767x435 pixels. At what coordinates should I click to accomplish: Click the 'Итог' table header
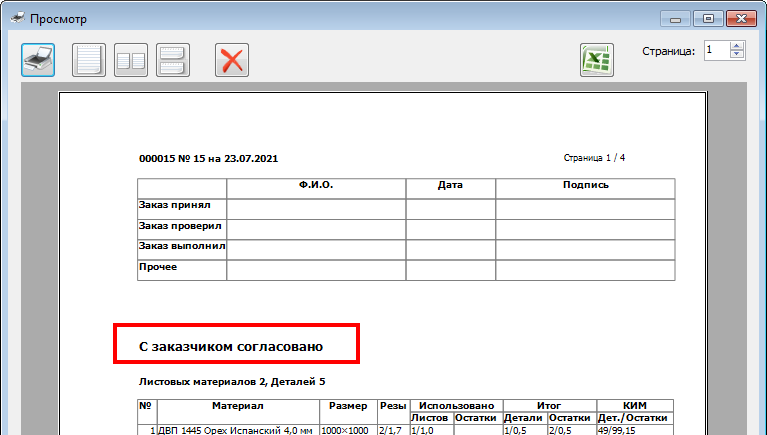tap(549, 406)
